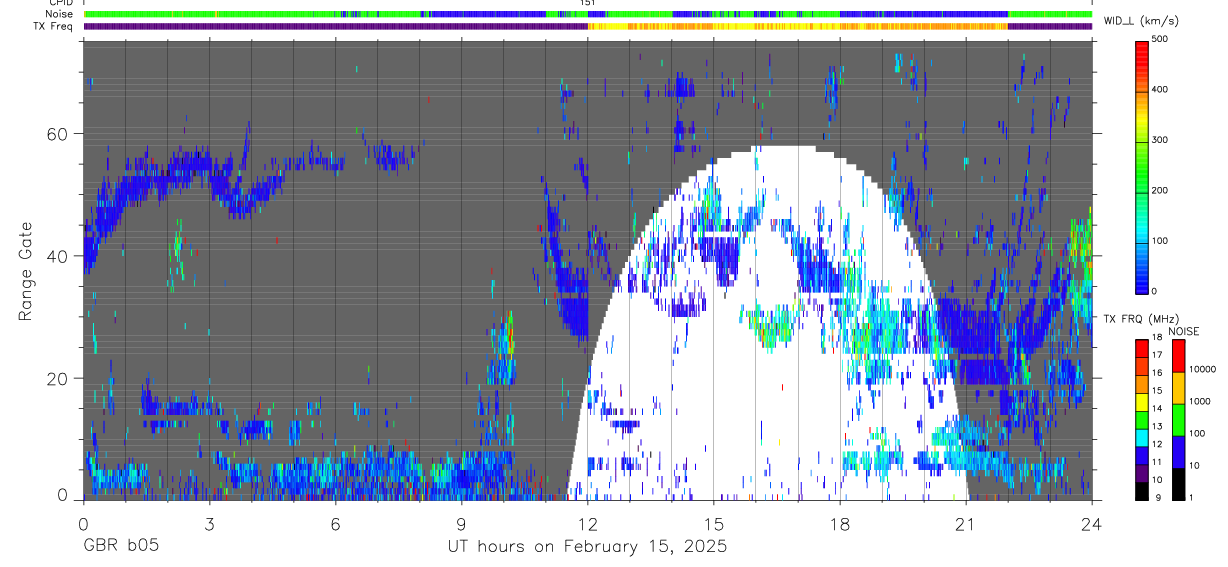Click the 0 hour tick on the UT axis
Screen dimensions: 1228x567
point(83,523)
